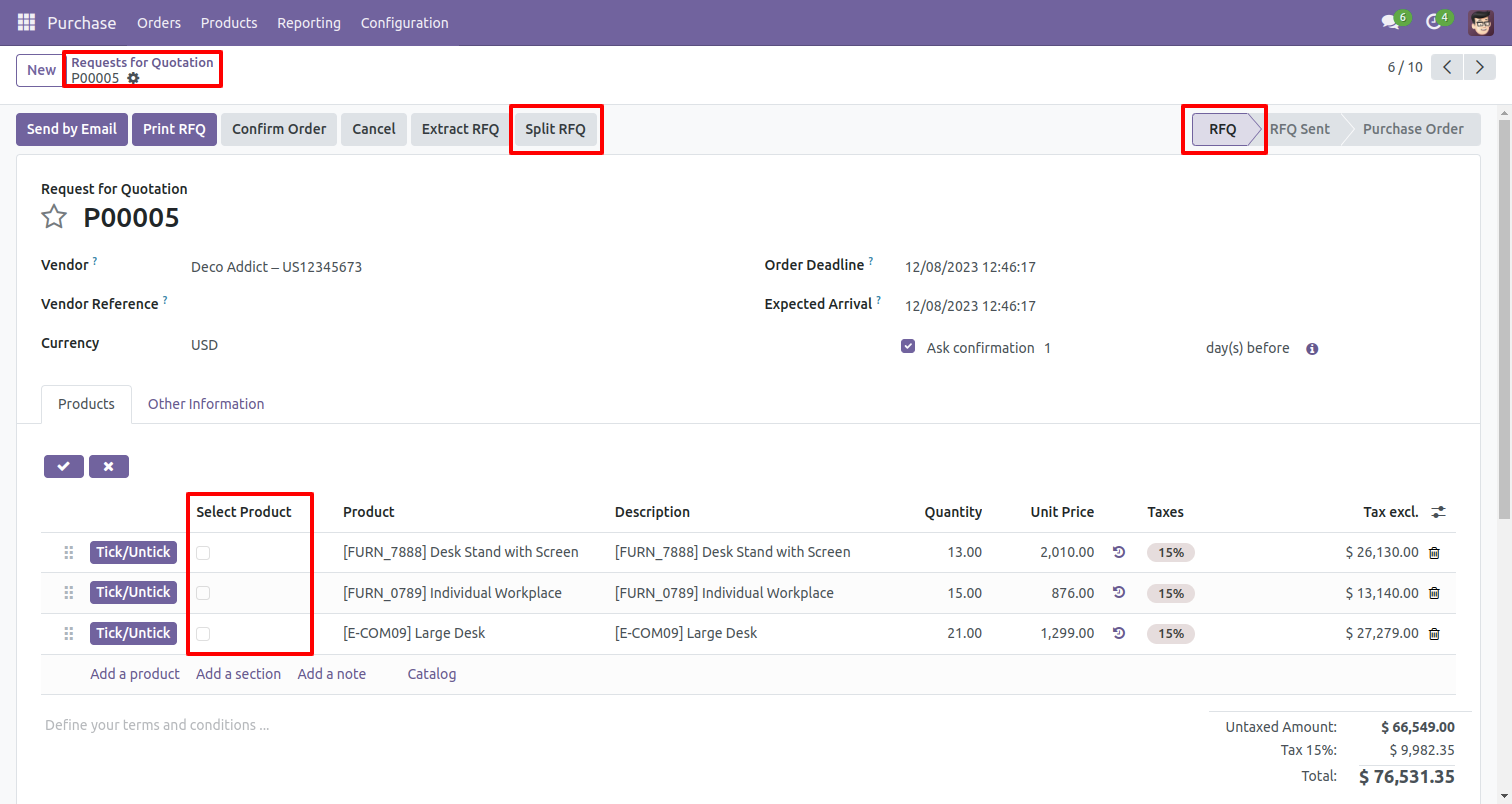Viewport: 1512px width, 804px height.
Task: Click Add a product link
Action: point(135,674)
